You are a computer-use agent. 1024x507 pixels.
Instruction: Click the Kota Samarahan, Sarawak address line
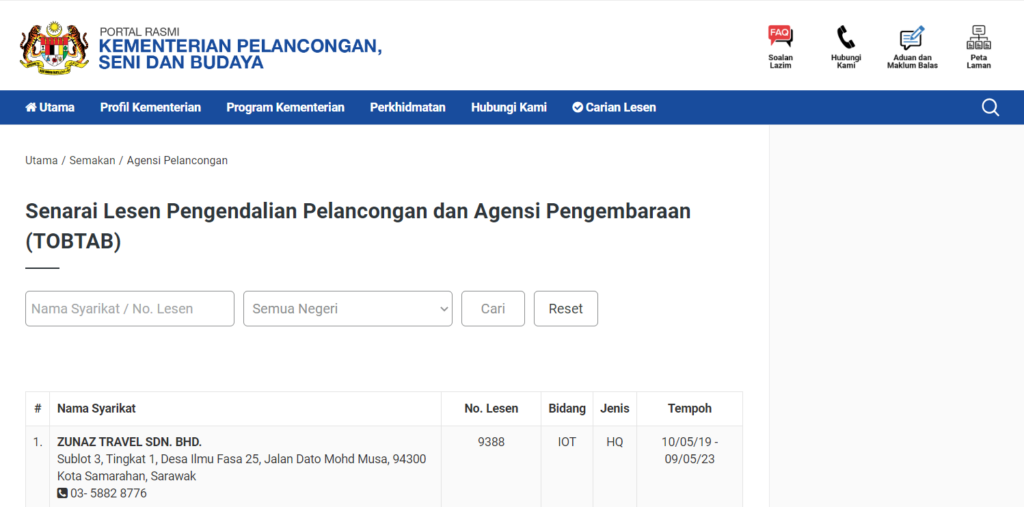click(x=127, y=476)
